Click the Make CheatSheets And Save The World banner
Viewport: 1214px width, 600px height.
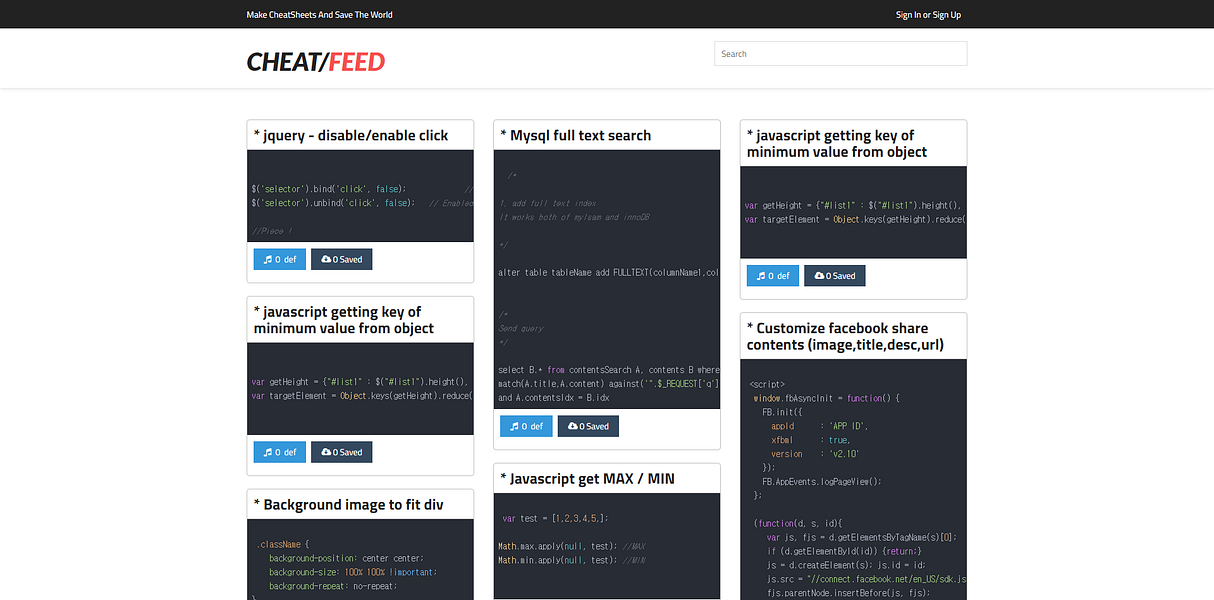pos(319,14)
